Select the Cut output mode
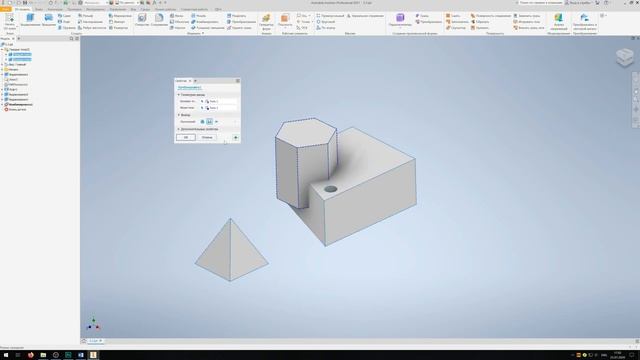This screenshot has height=360, width=640. pyautogui.click(x=209, y=122)
